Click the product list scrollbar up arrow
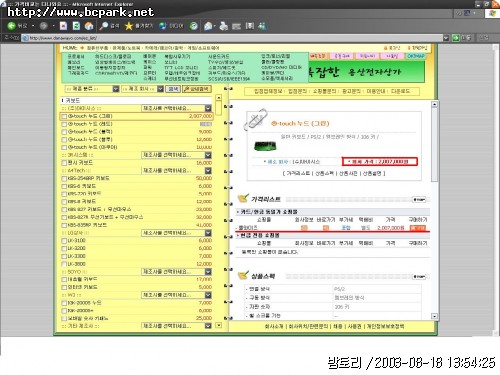This screenshot has height=375, width=500. (219, 98)
